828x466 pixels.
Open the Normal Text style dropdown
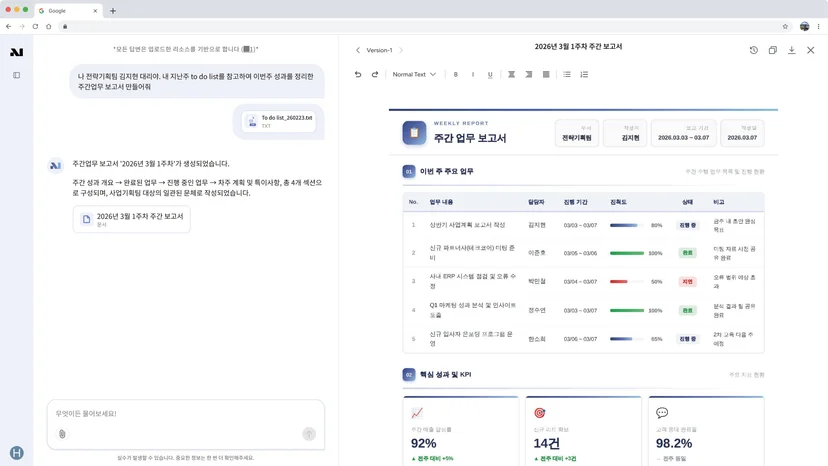414,74
